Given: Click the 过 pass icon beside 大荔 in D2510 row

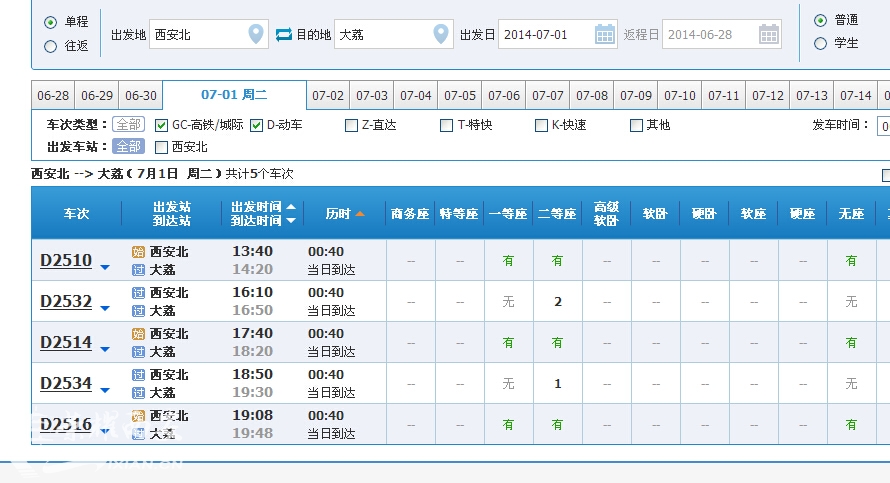Looking at the screenshot, I should pos(138,270).
